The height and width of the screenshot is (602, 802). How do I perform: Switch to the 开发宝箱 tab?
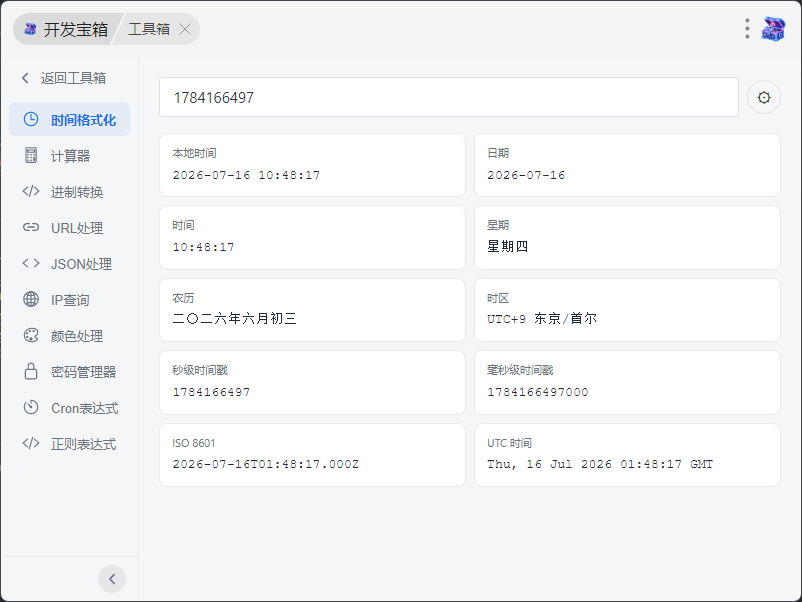pyautogui.click(x=66, y=29)
